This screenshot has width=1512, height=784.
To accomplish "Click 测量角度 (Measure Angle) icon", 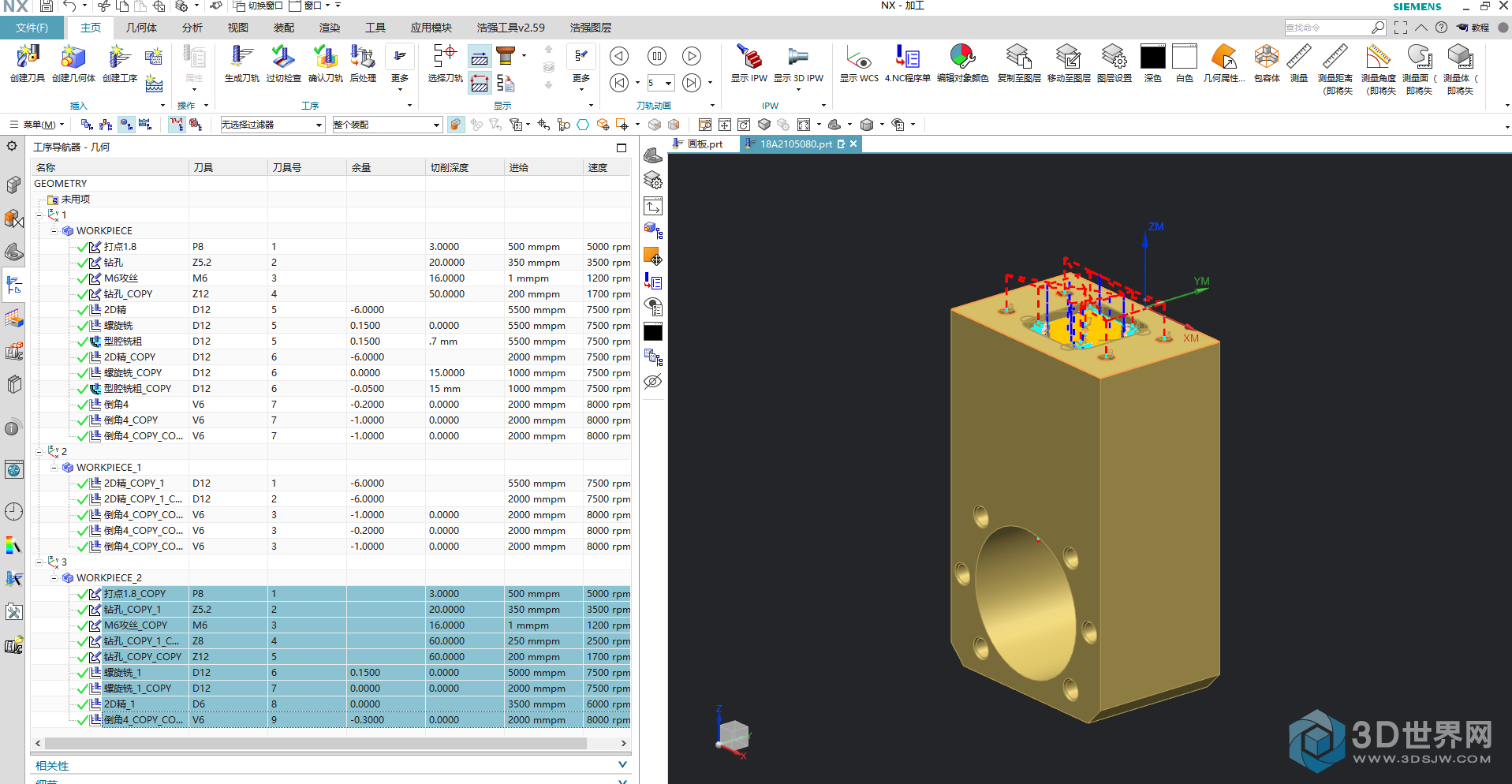I will (x=1378, y=58).
